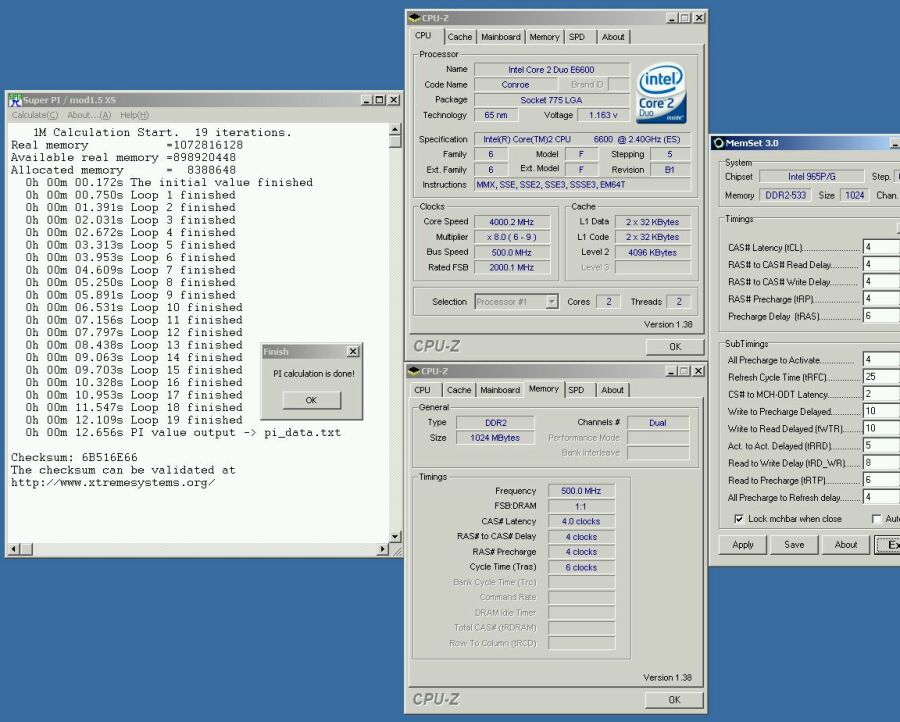Viewport: 900px width, 722px height.
Task: Click the right arrow of Super PI's horizontal scrollbar
Action: tap(383, 549)
